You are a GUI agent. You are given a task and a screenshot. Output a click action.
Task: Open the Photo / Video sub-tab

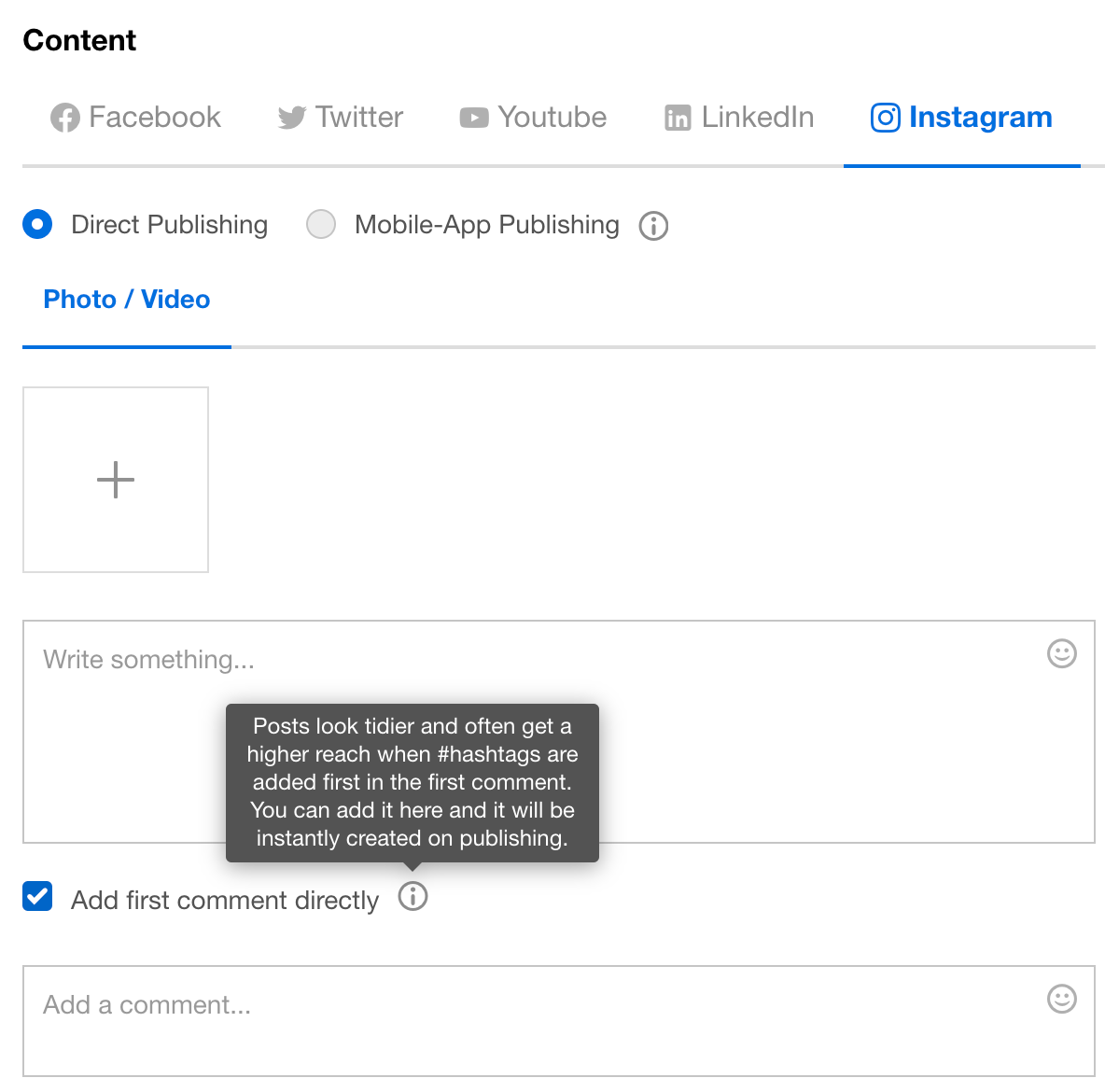127,300
